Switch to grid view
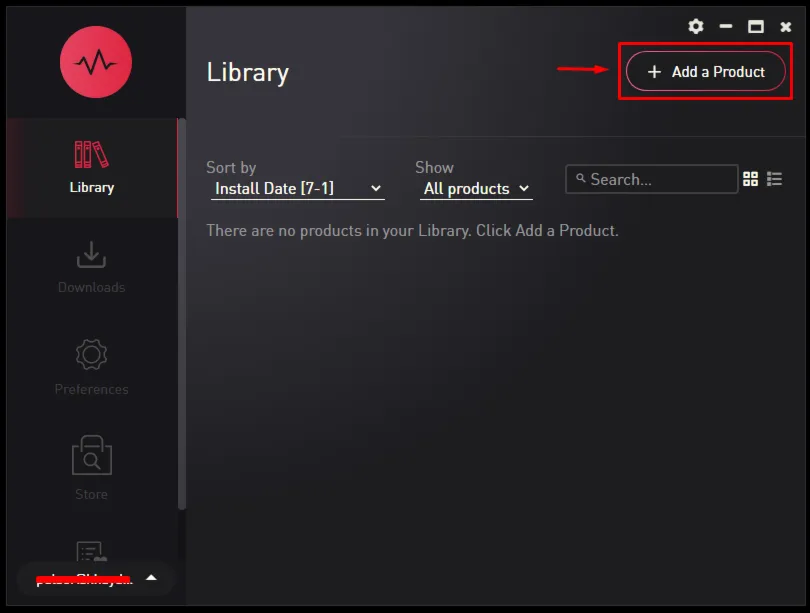The width and height of the screenshot is (810, 613). pos(750,179)
